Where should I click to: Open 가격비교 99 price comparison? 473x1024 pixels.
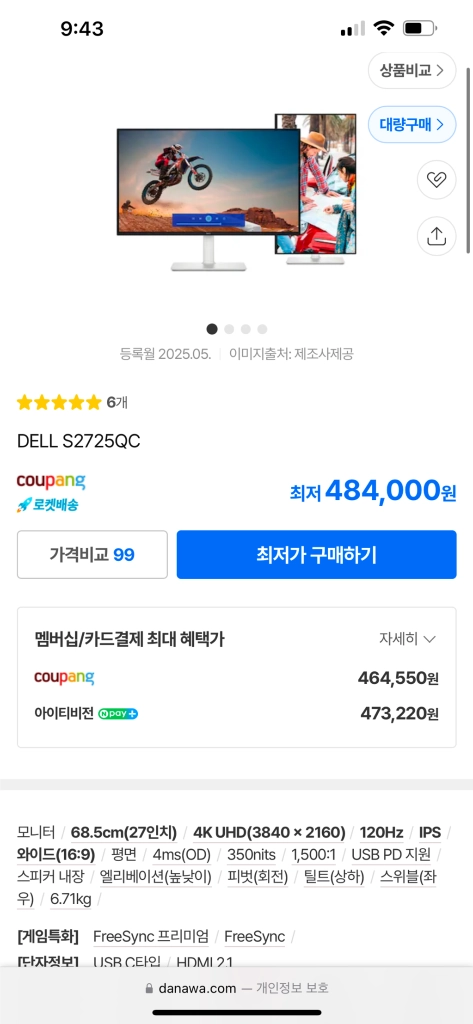pyautogui.click(x=92, y=554)
